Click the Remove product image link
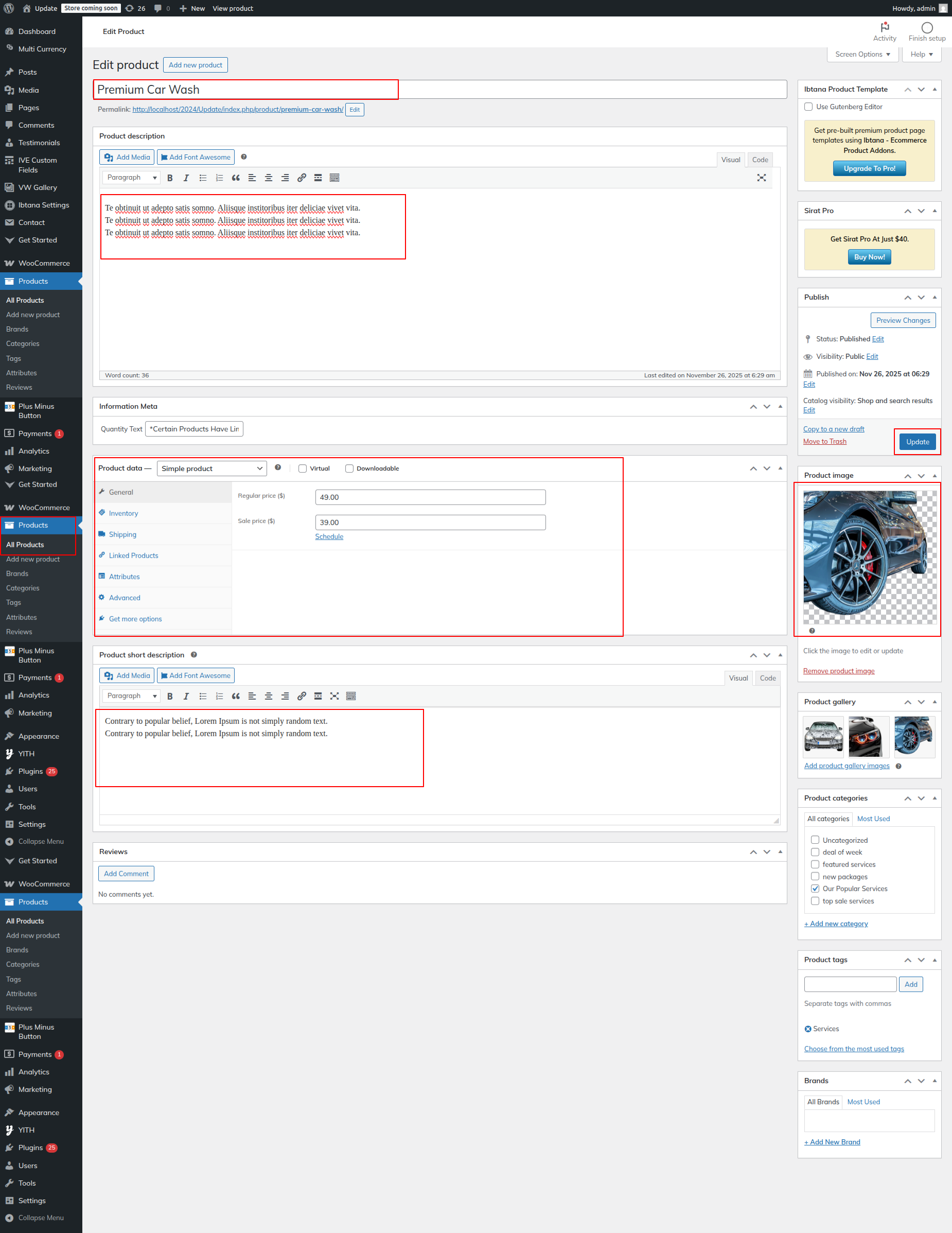952x1233 pixels. coord(838,671)
